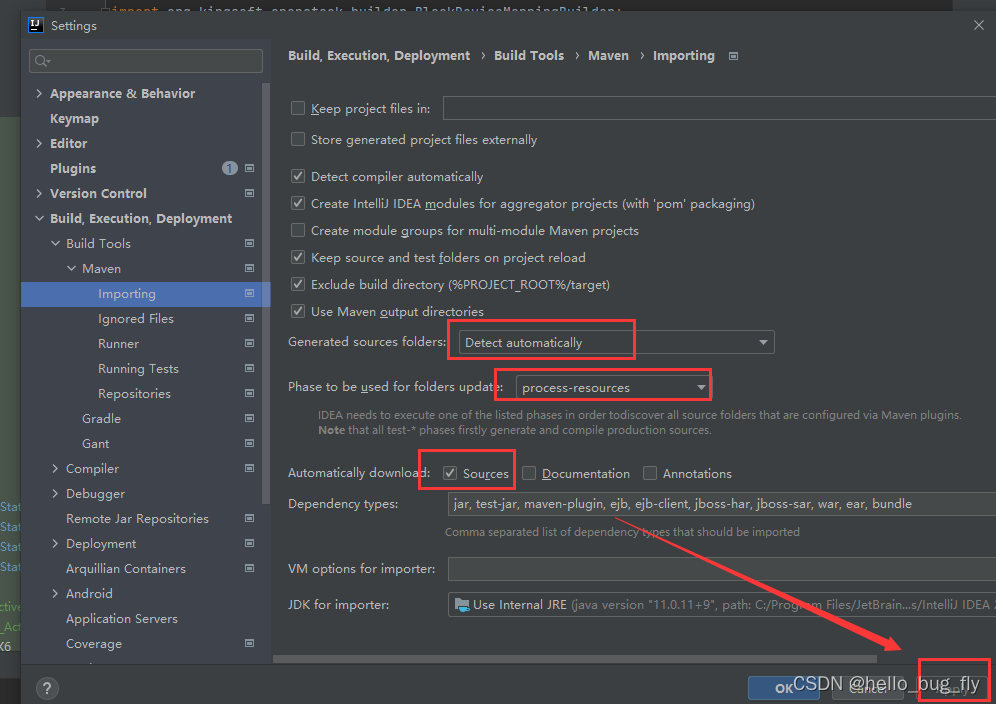
Task: Open Generated sources folders dropdown
Action: pyautogui.click(x=616, y=342)
